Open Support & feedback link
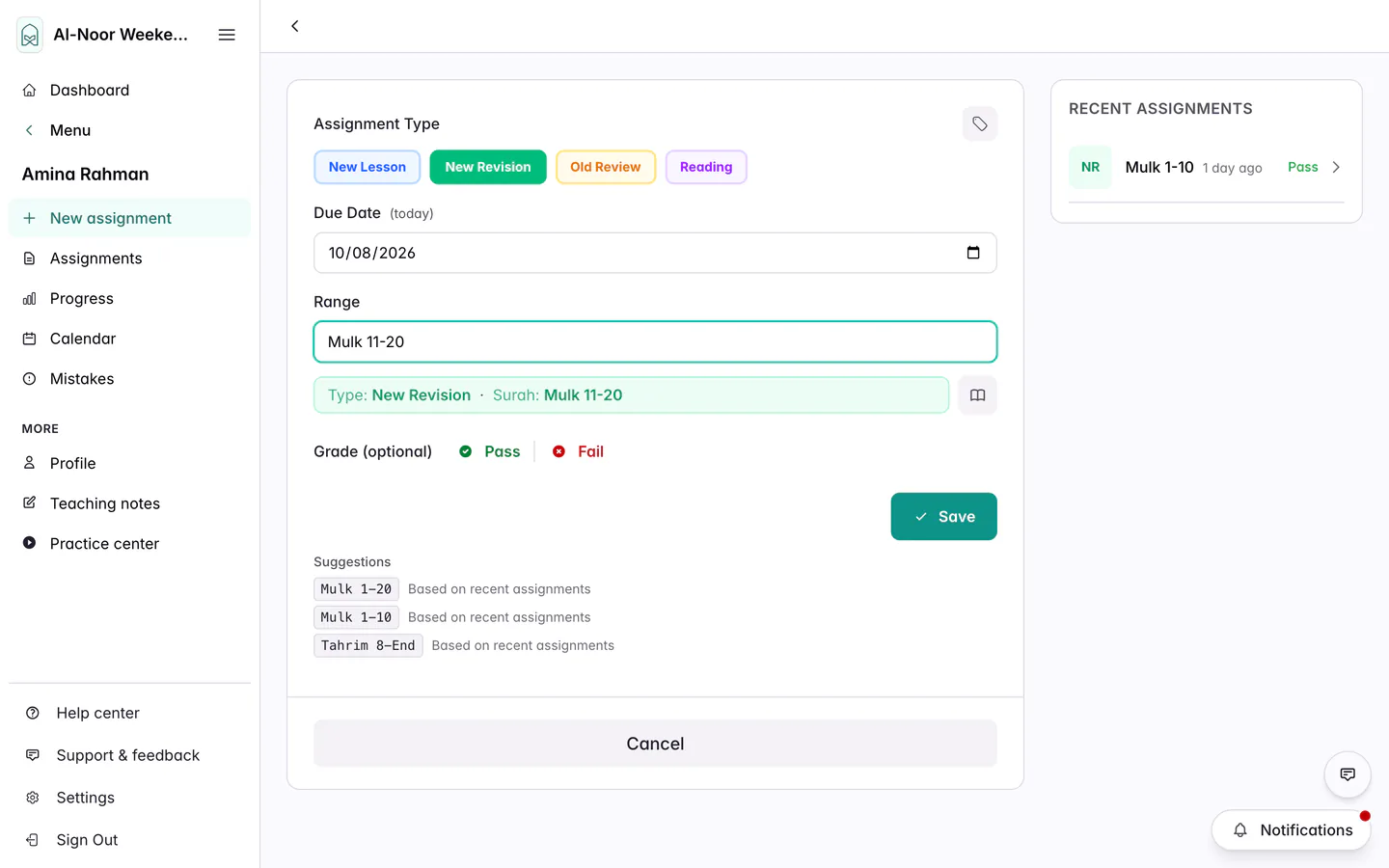The height and width of the screenshot is (868, 1389). pos(129,755)
